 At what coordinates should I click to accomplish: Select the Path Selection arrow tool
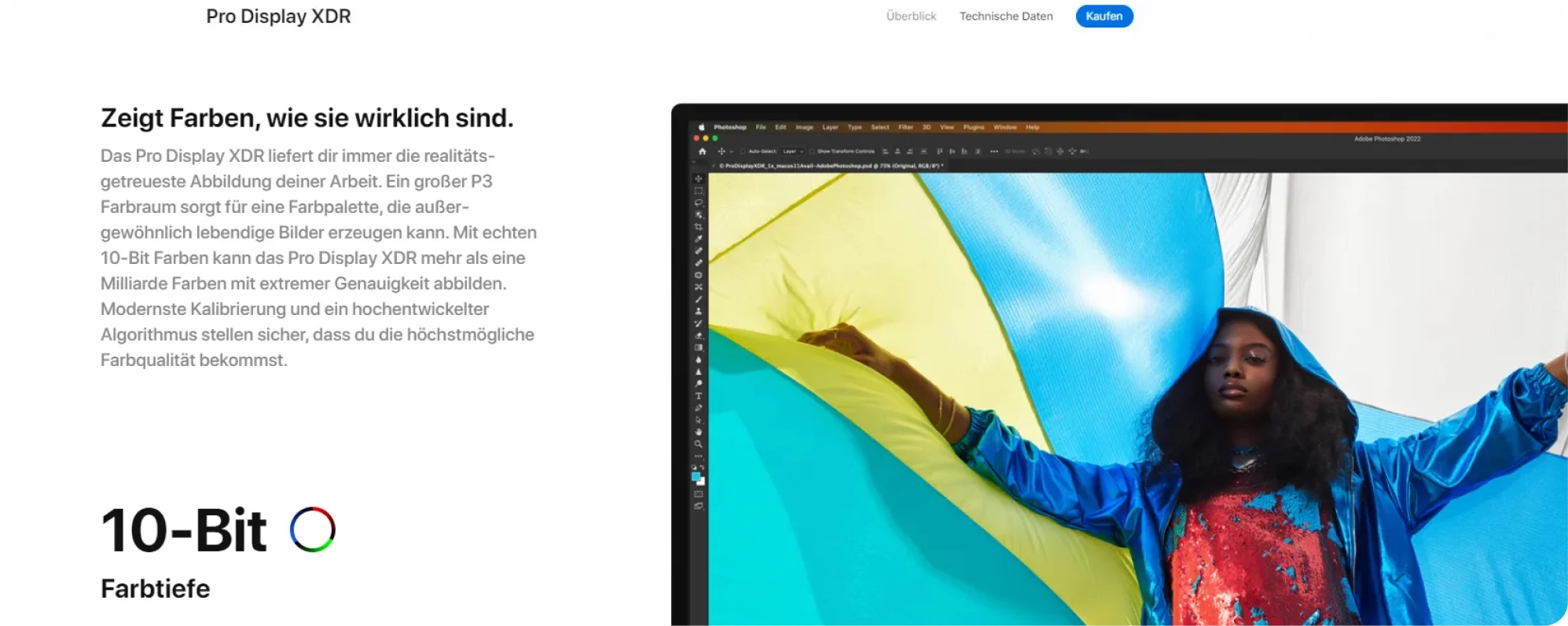point(698,420)
